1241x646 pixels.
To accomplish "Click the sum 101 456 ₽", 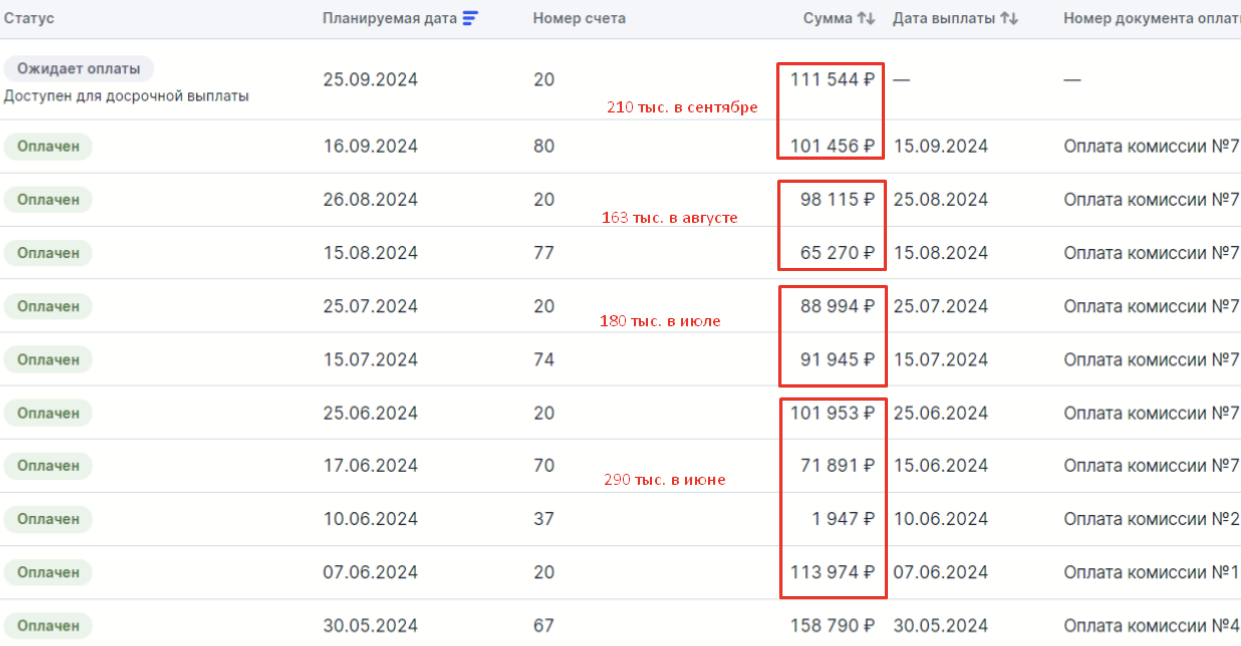I will pyautogui.click(x=832, y=146).
